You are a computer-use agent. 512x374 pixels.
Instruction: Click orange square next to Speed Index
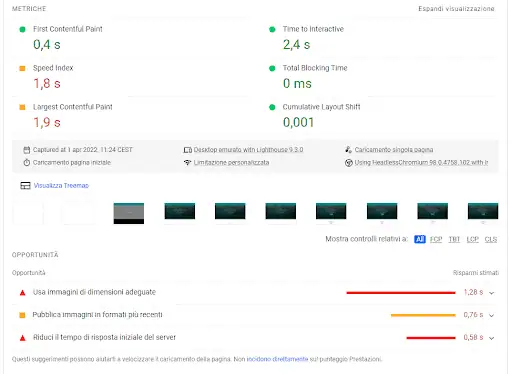tap(22, 68)
